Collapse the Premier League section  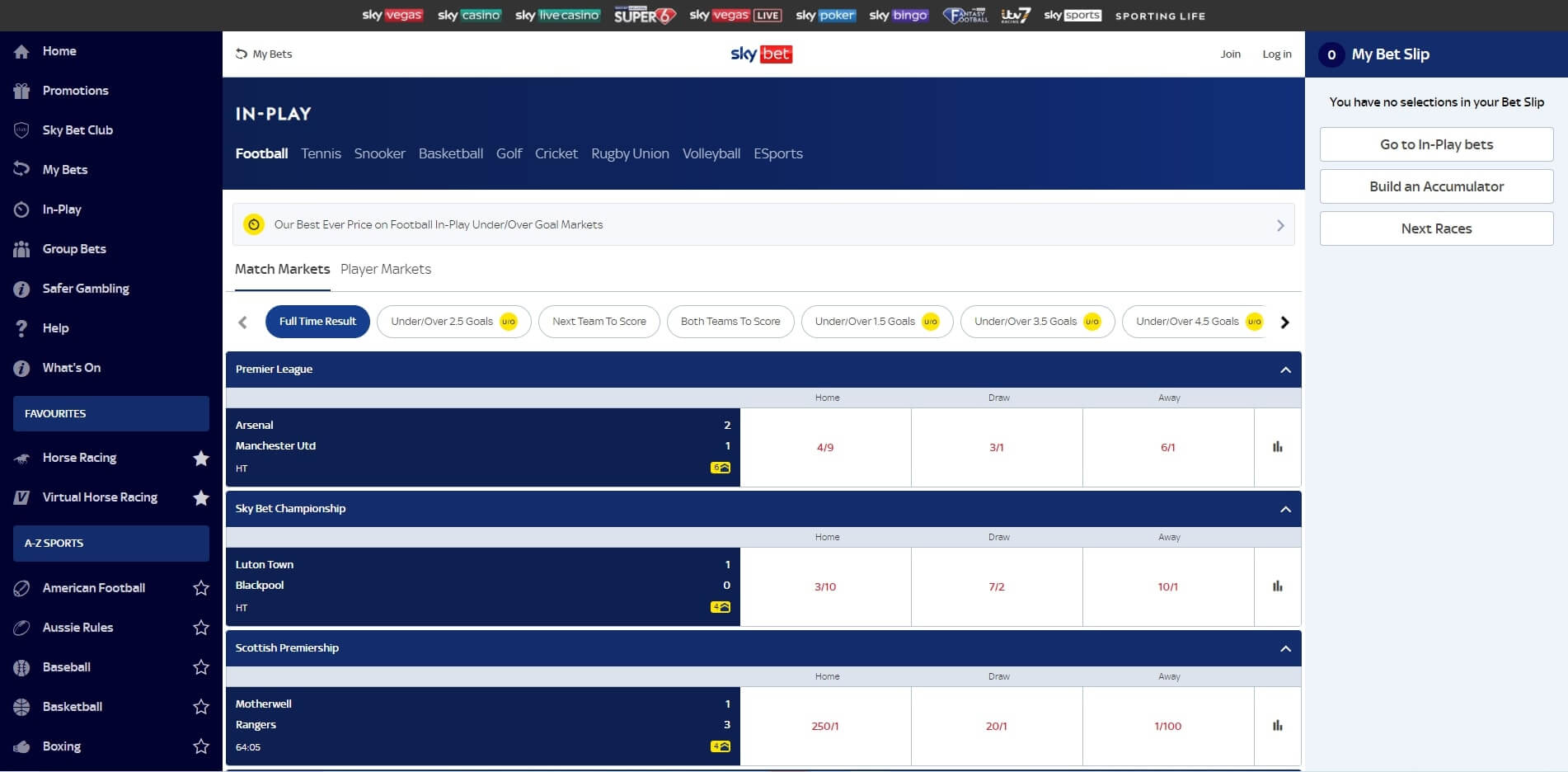[x=1285, y=370]
